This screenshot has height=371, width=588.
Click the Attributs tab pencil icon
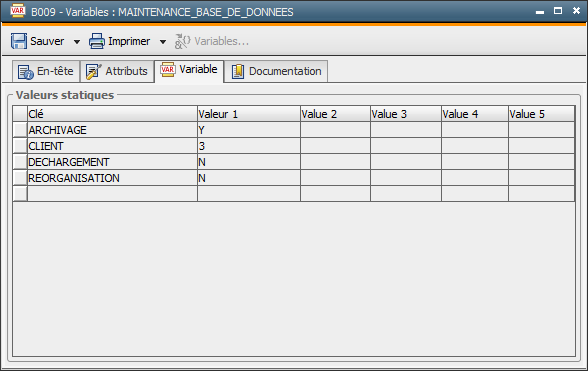coord(93,71)
